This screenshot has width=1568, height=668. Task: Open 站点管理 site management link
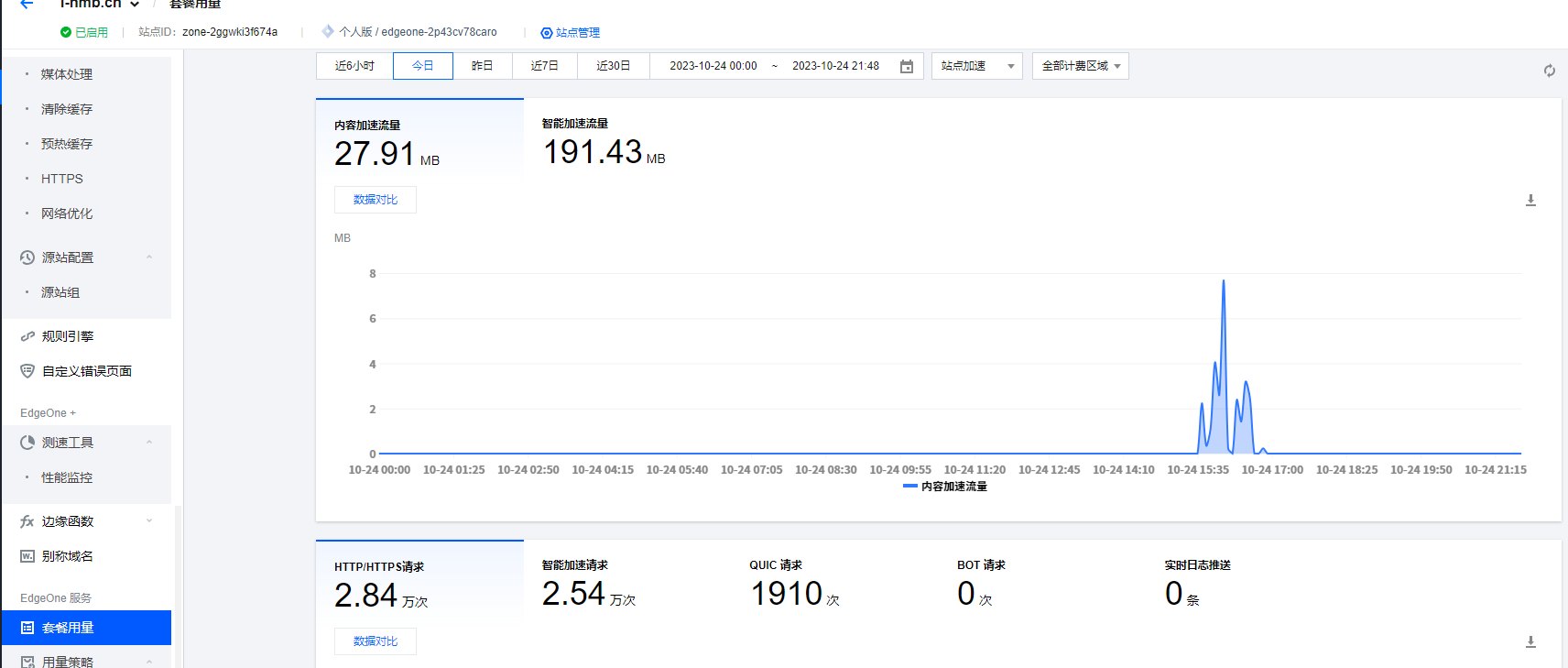click(x=571, y=33)
